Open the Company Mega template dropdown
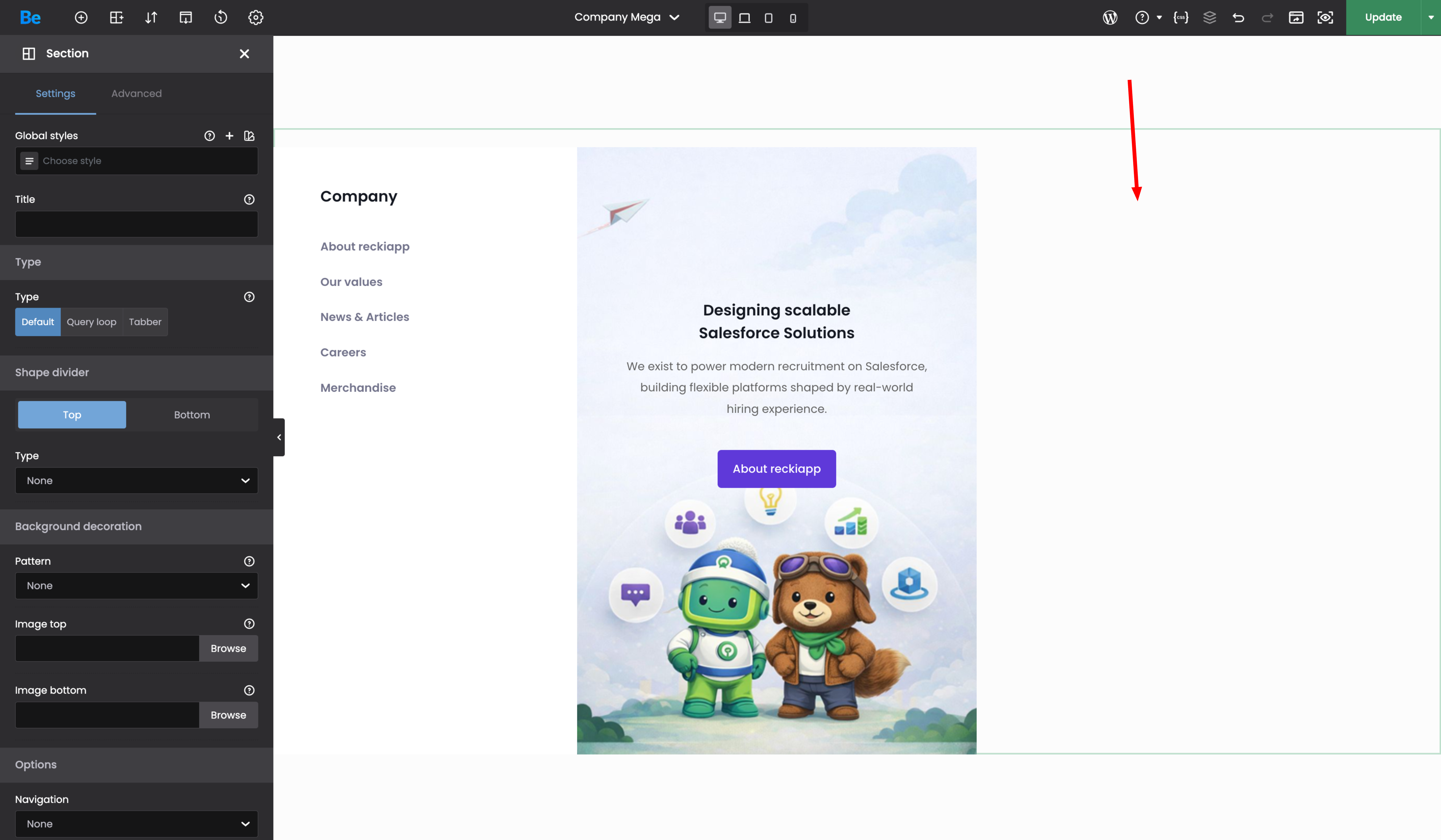 (x=627, y=17)
